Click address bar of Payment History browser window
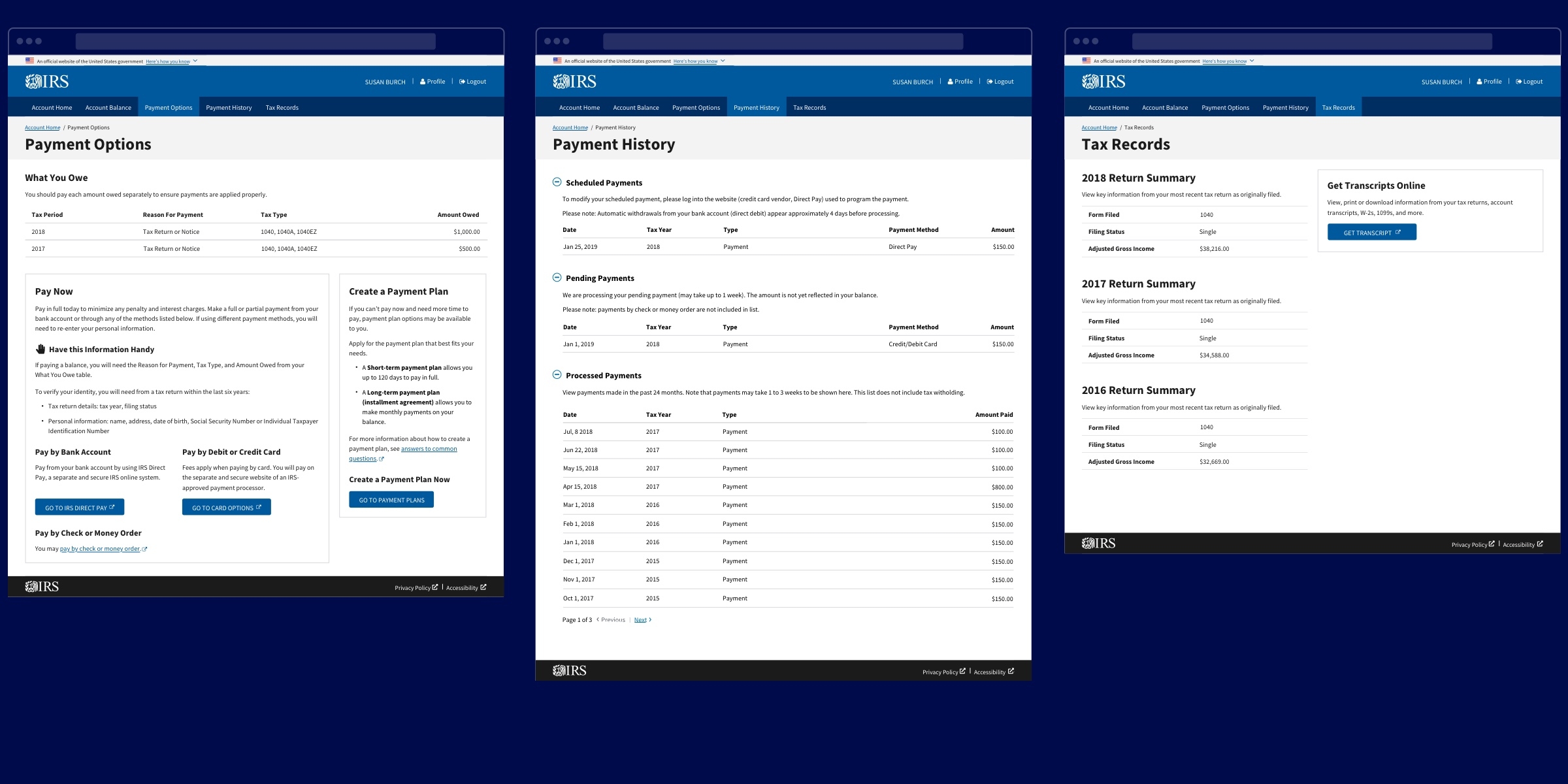1568x784 pixels. tap(783, 41)
